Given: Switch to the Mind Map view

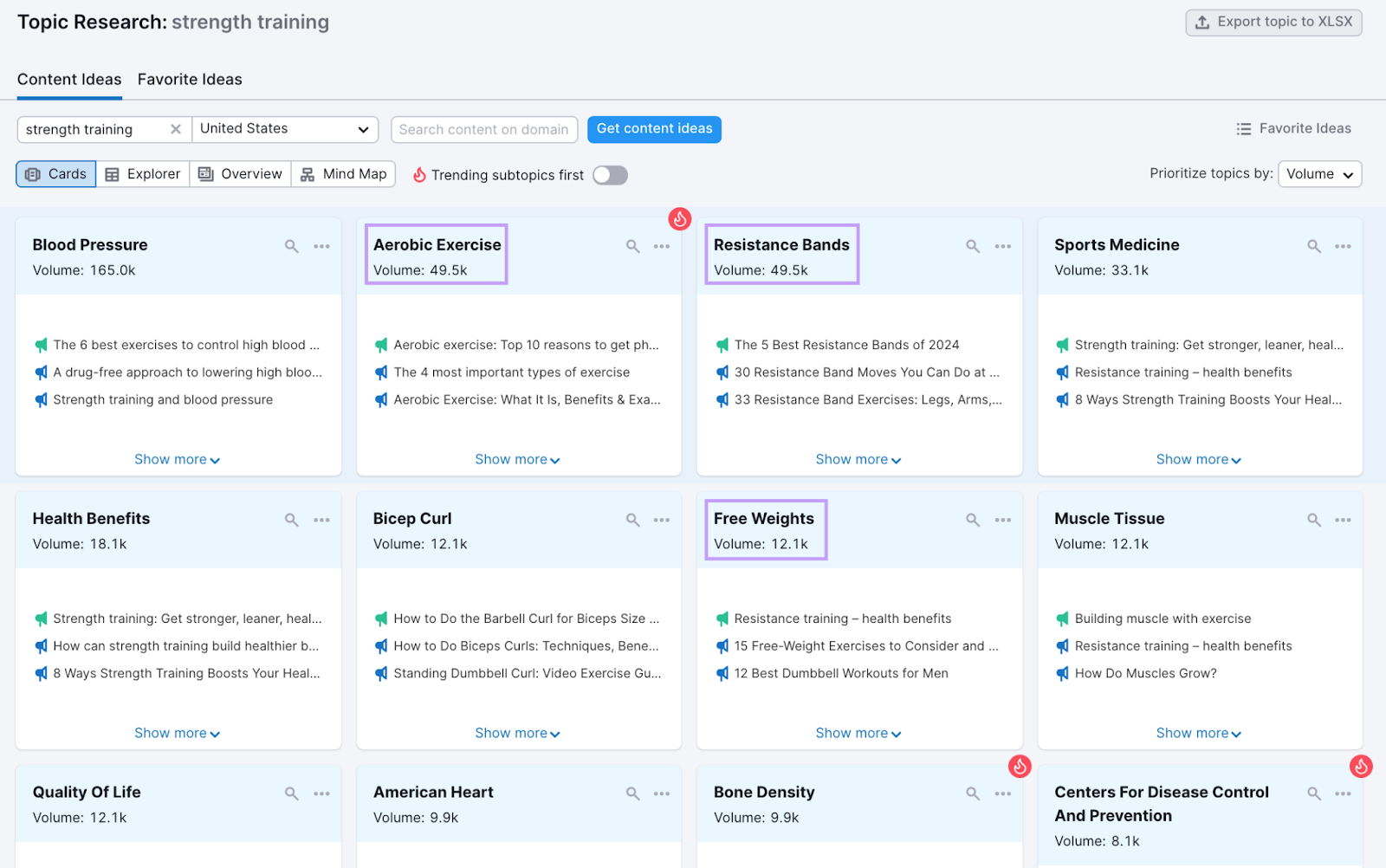Looking at the screenshot, I should tap(343, 174).
